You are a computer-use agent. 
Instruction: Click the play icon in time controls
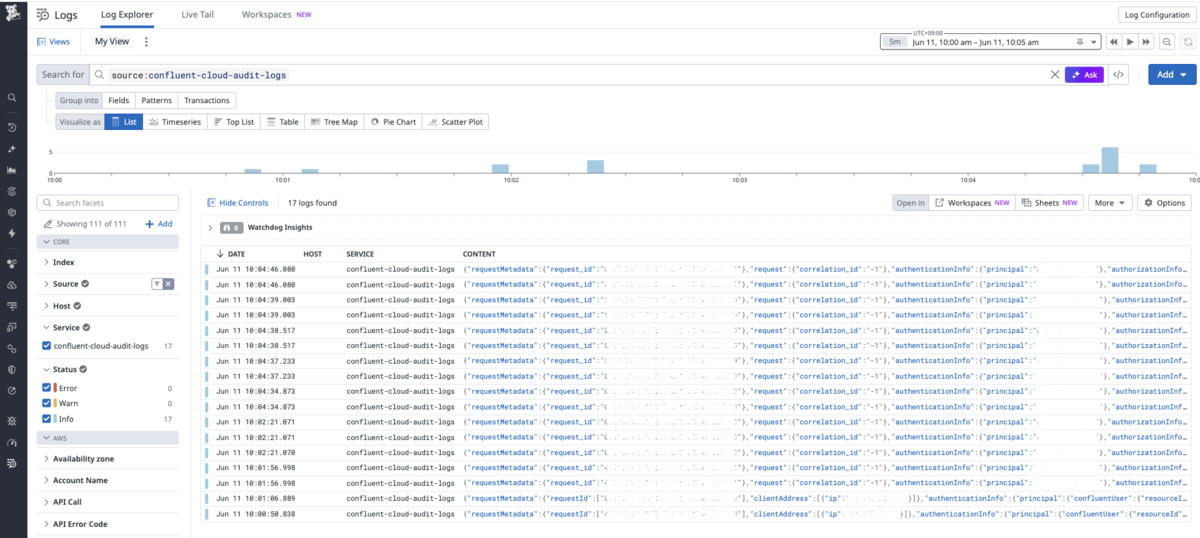[x=1130, y=42]
